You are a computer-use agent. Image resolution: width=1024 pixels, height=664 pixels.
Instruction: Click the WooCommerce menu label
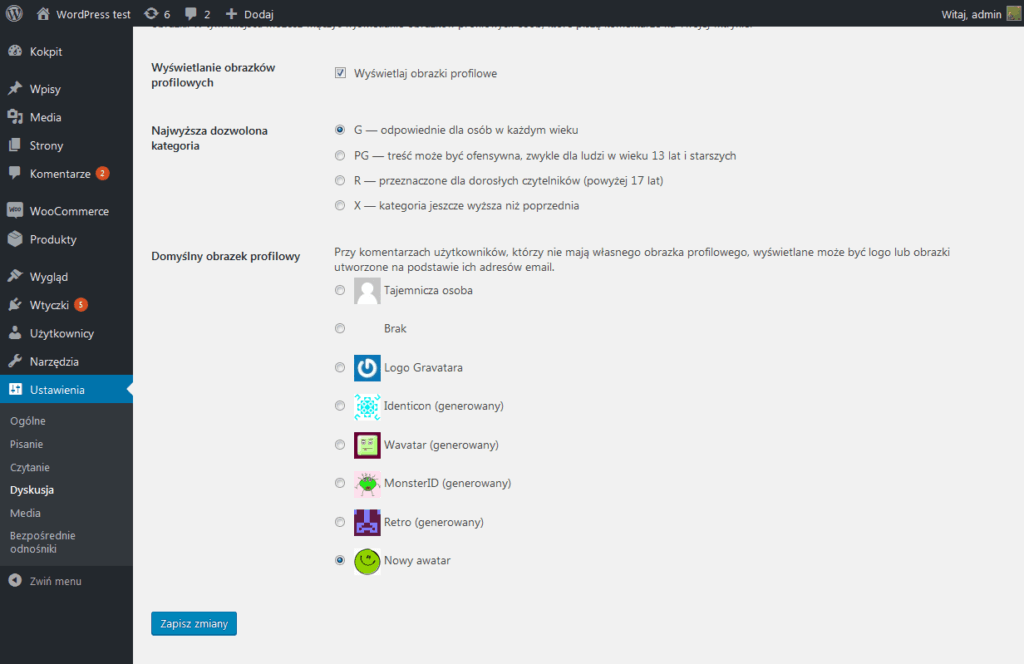pyautogui.click(x=69, y=211)
